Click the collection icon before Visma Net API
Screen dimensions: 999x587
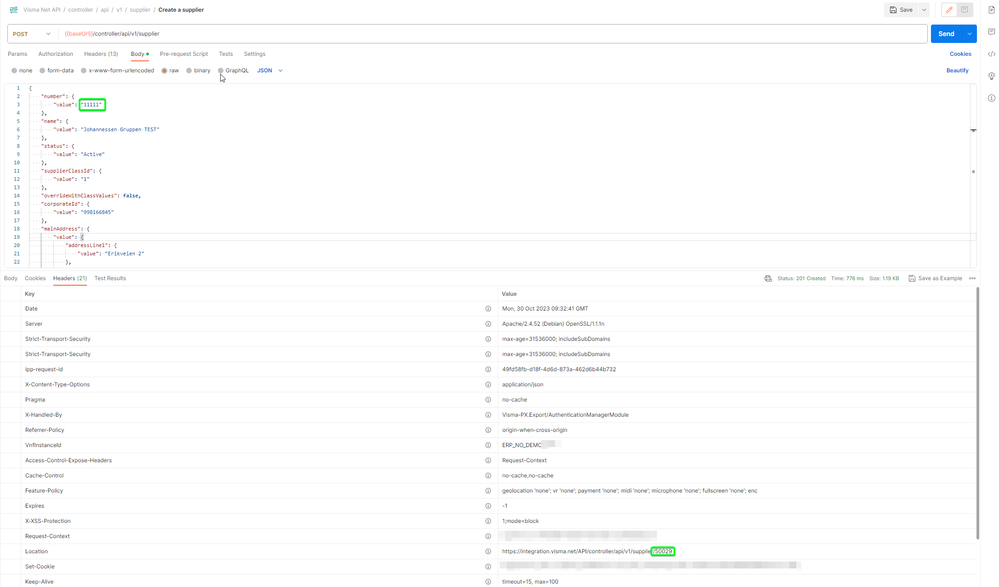click(13, 10)
